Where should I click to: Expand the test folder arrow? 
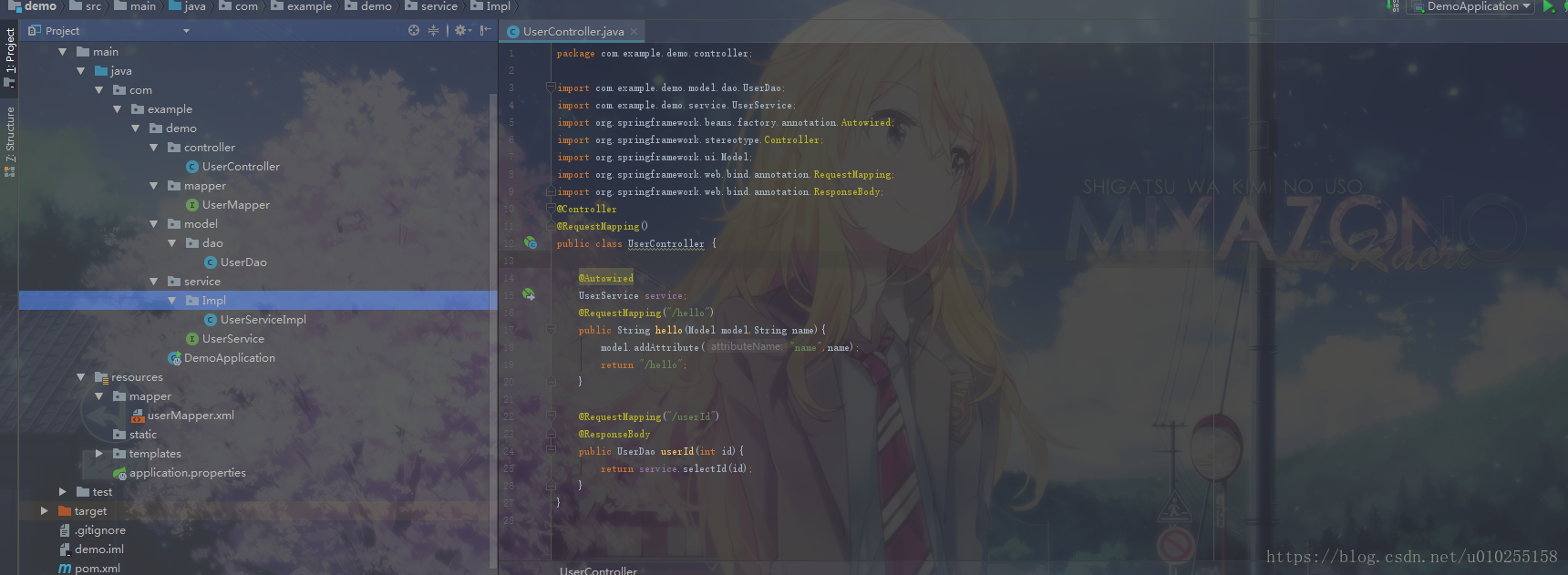pyautogui.click(x=63, y=492)
